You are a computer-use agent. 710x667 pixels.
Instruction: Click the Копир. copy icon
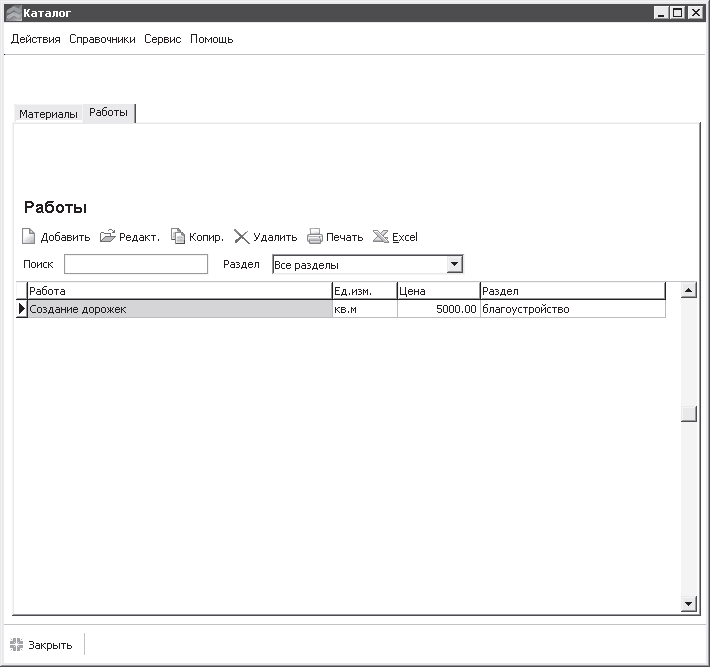point(178,236)
